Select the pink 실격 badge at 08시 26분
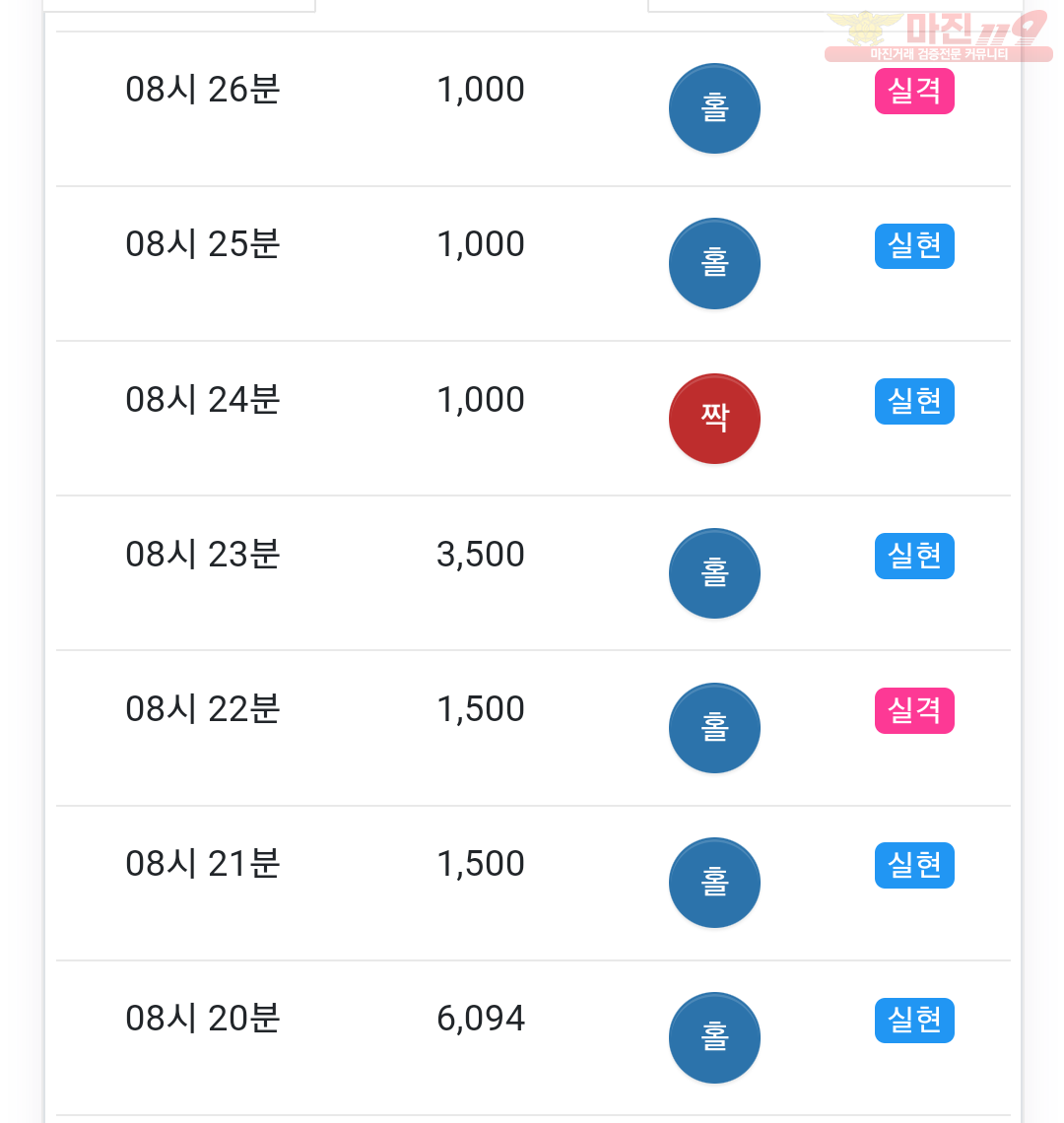The width and height of the screenshot is (1064, 1123). pos(914,91)
